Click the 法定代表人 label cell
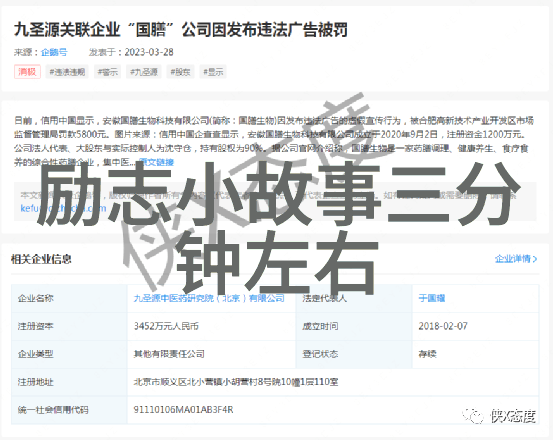The image size is (553, 440). [x=354, y=298]
